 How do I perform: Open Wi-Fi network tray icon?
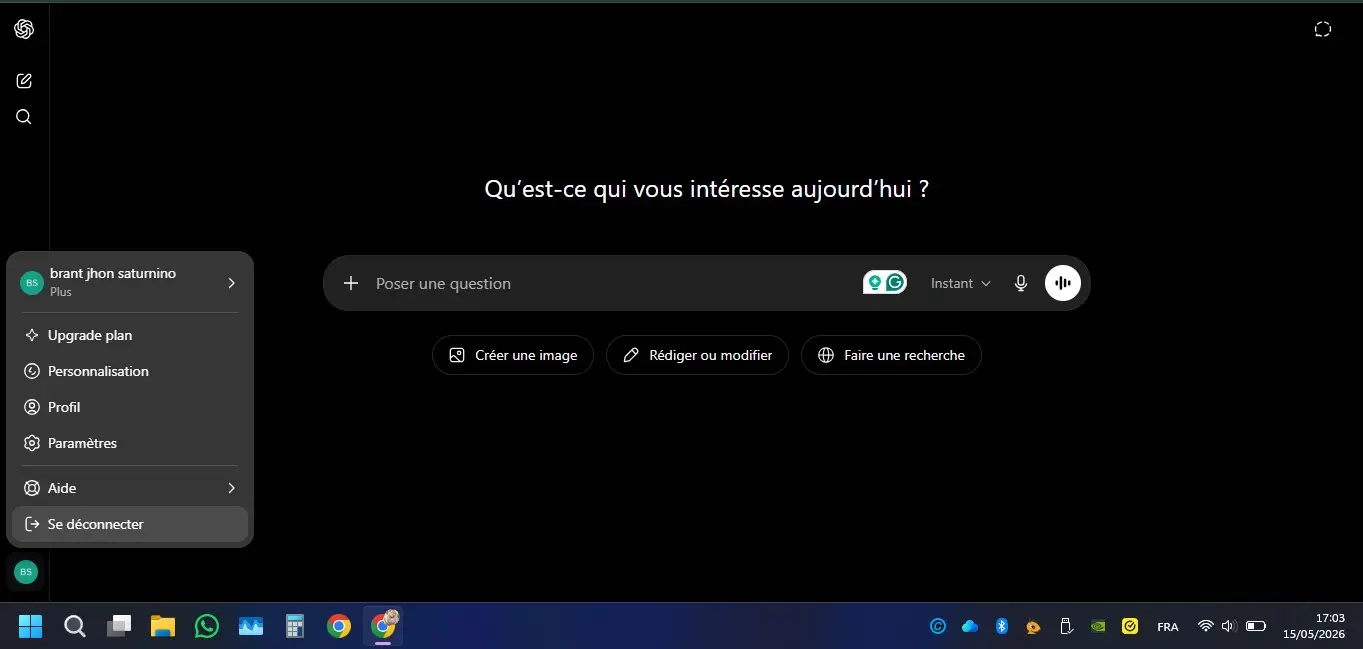coord(1206,627)
